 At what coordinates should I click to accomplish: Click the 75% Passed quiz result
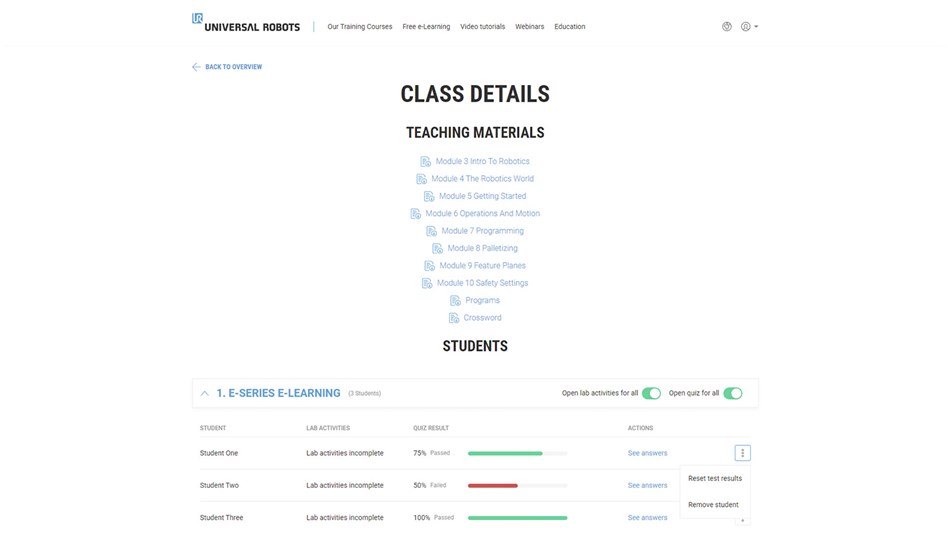(431, 453)
